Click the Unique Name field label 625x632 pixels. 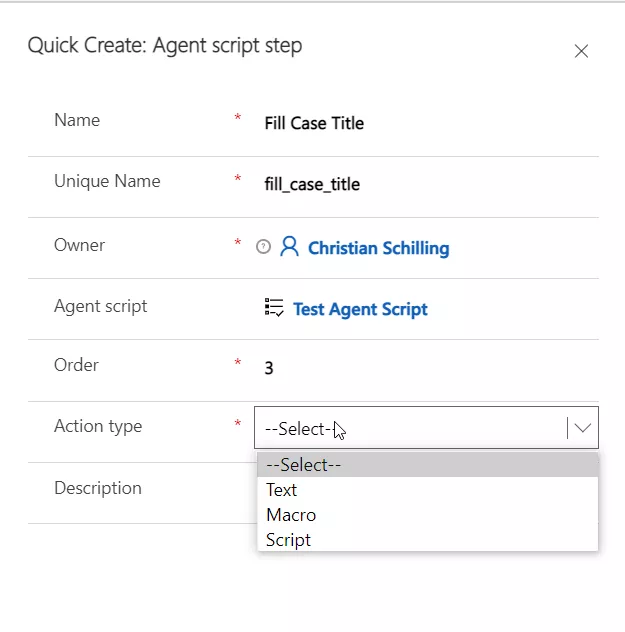(107, 181)
